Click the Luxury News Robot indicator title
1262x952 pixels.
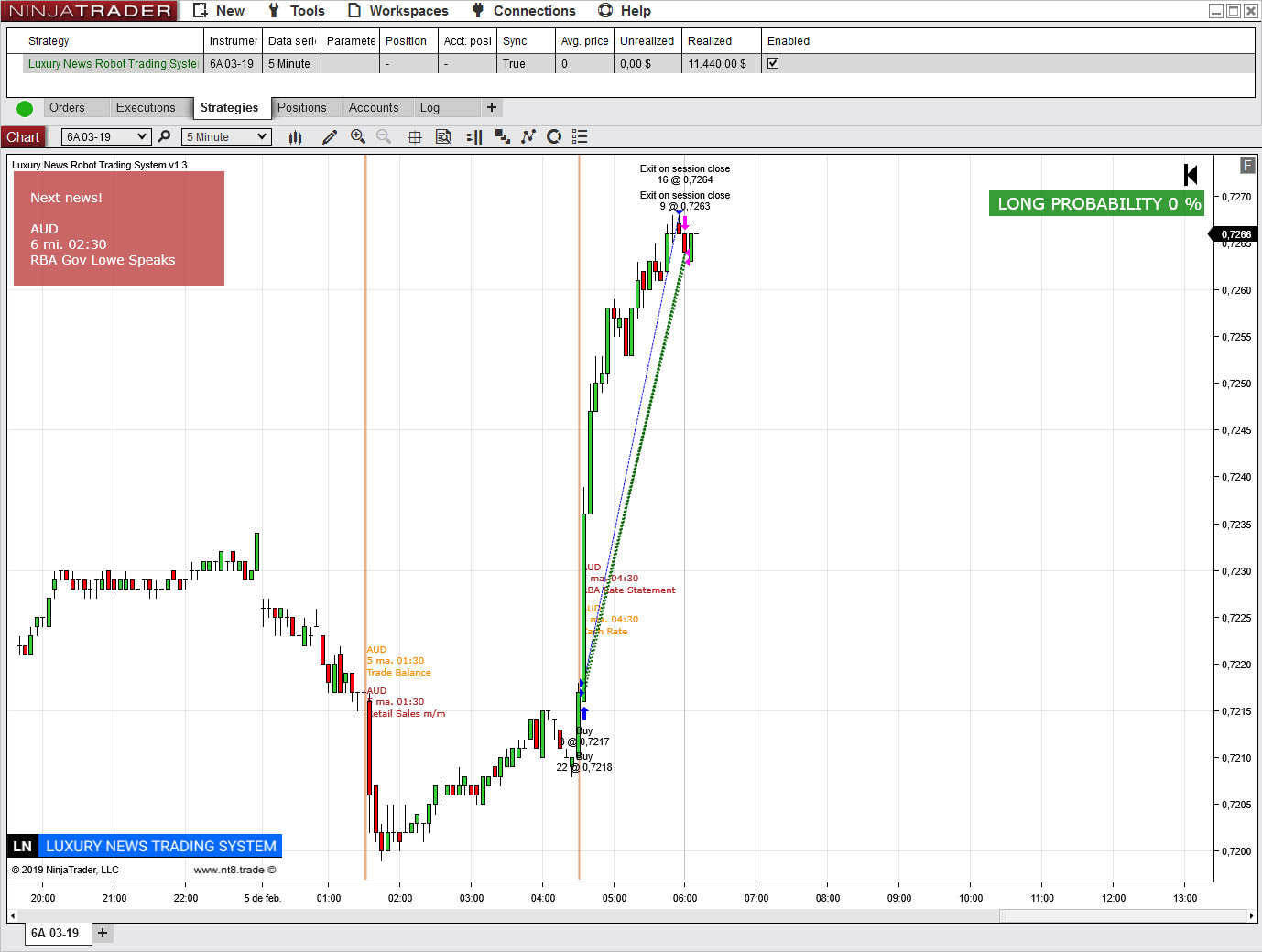100,166
